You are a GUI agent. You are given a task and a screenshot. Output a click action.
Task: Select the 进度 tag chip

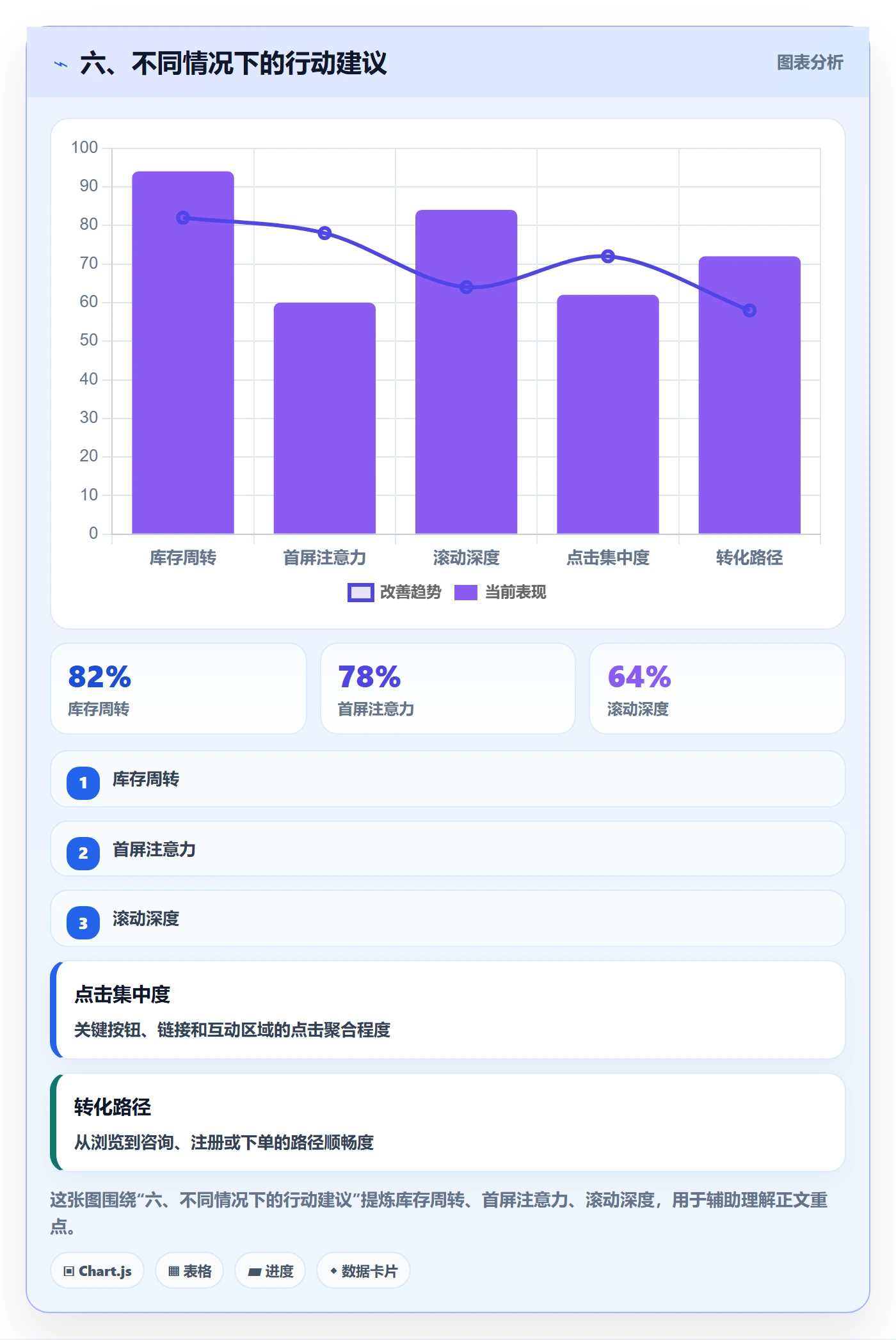coord(270,1271)
